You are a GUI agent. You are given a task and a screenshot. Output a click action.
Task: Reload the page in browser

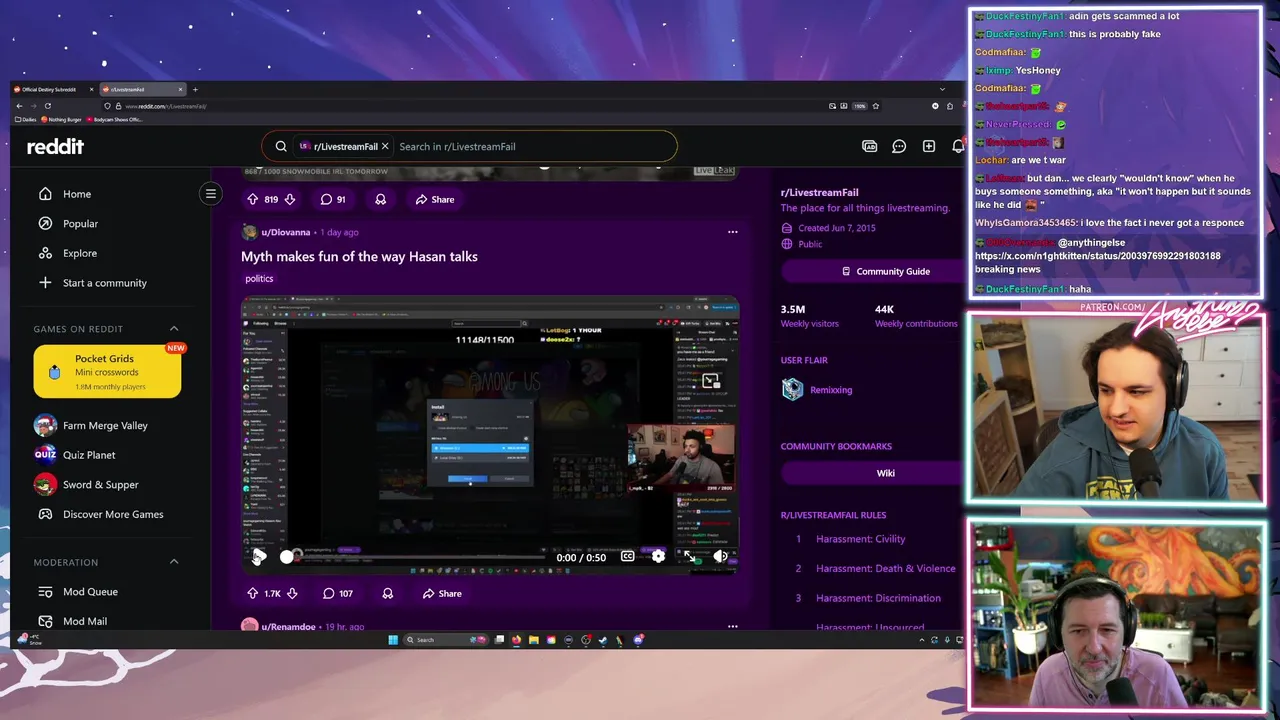(47, 106)
